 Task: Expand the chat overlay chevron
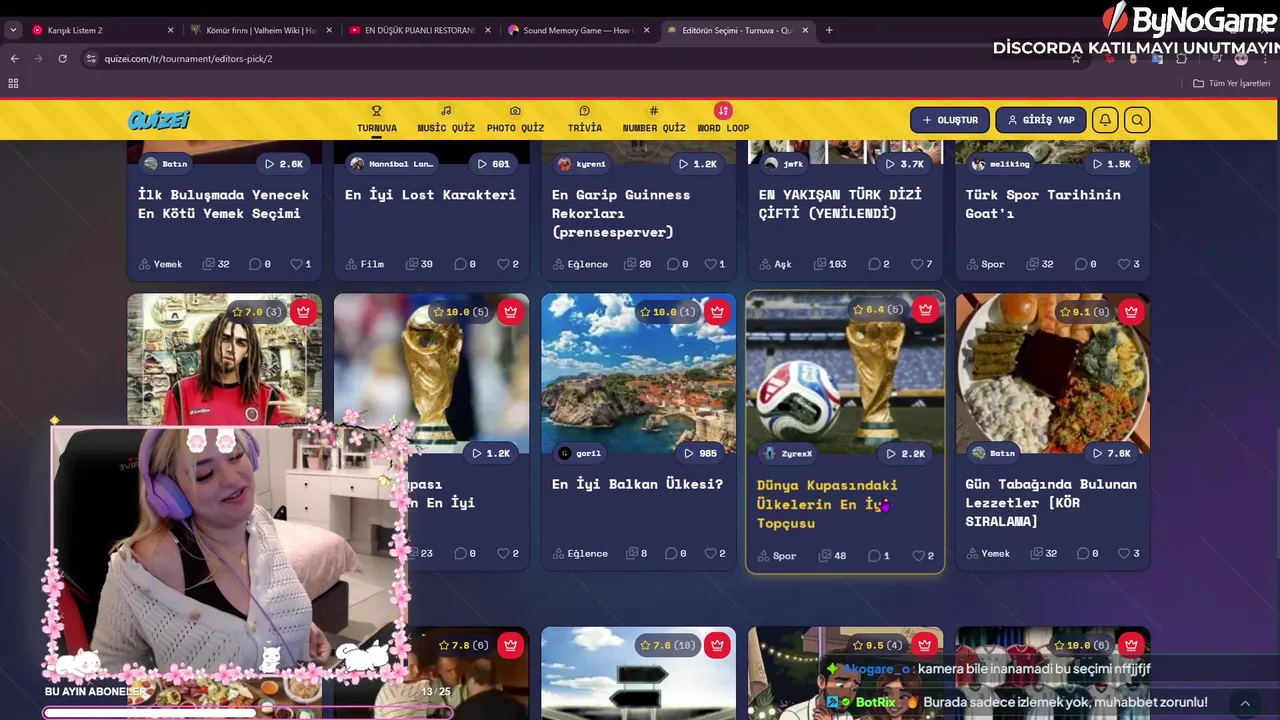(x=1245, y=703)
